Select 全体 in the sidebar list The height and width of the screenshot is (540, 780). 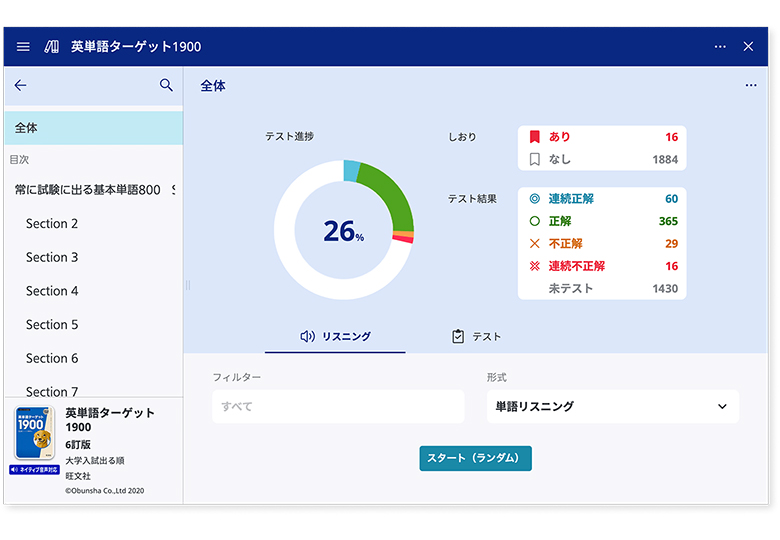pyautogui.click(x=93, y=128)
